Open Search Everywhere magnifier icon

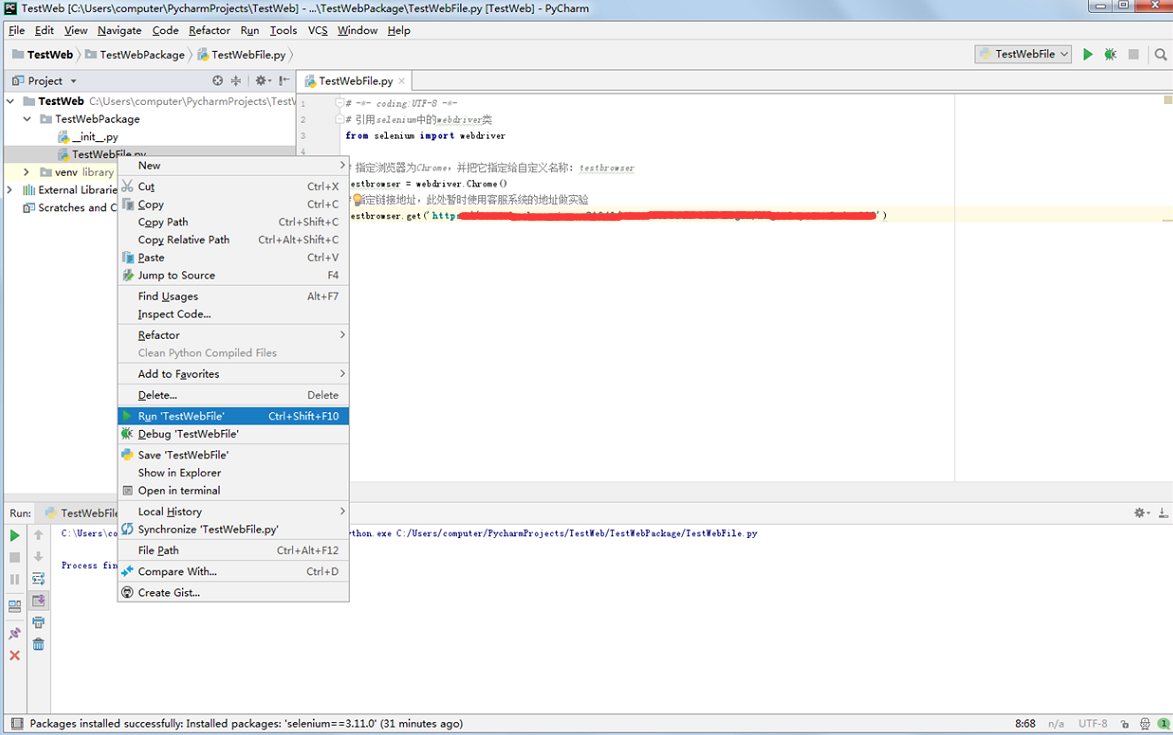[1160, 54]
